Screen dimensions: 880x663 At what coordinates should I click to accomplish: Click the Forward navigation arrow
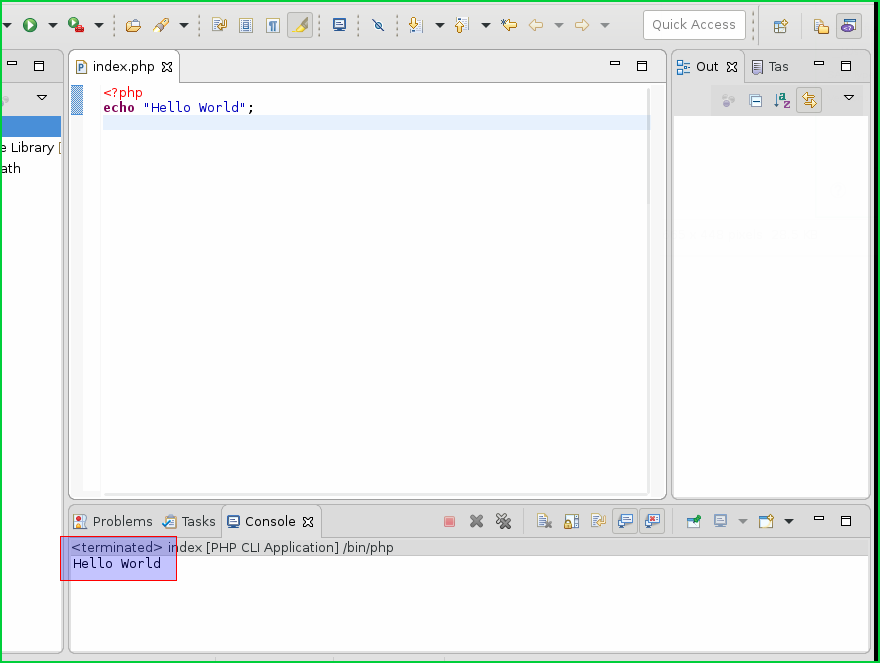(582, 25)
